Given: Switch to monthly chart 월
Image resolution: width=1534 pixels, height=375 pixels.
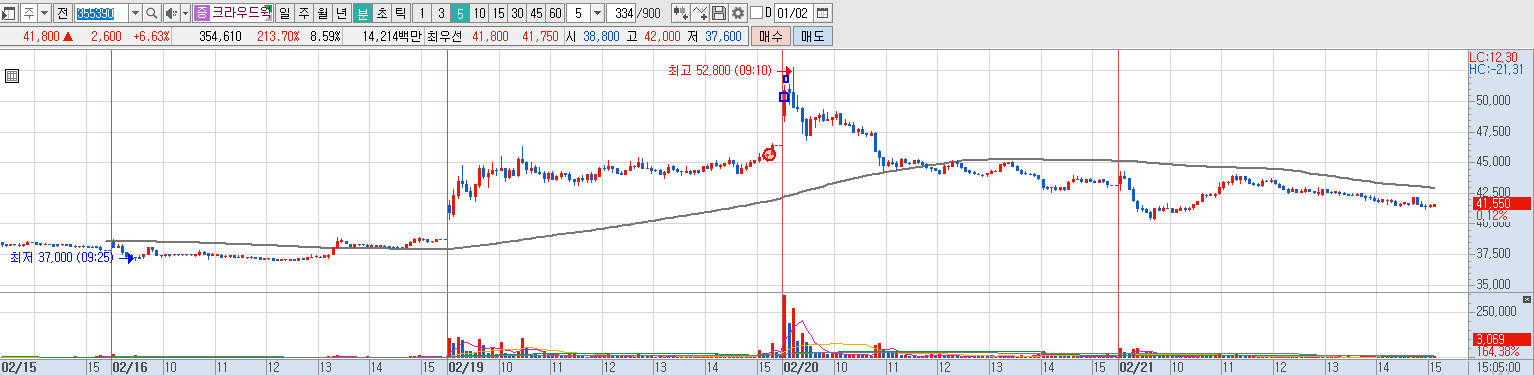Looking at the screenshot, I should 322,13.
